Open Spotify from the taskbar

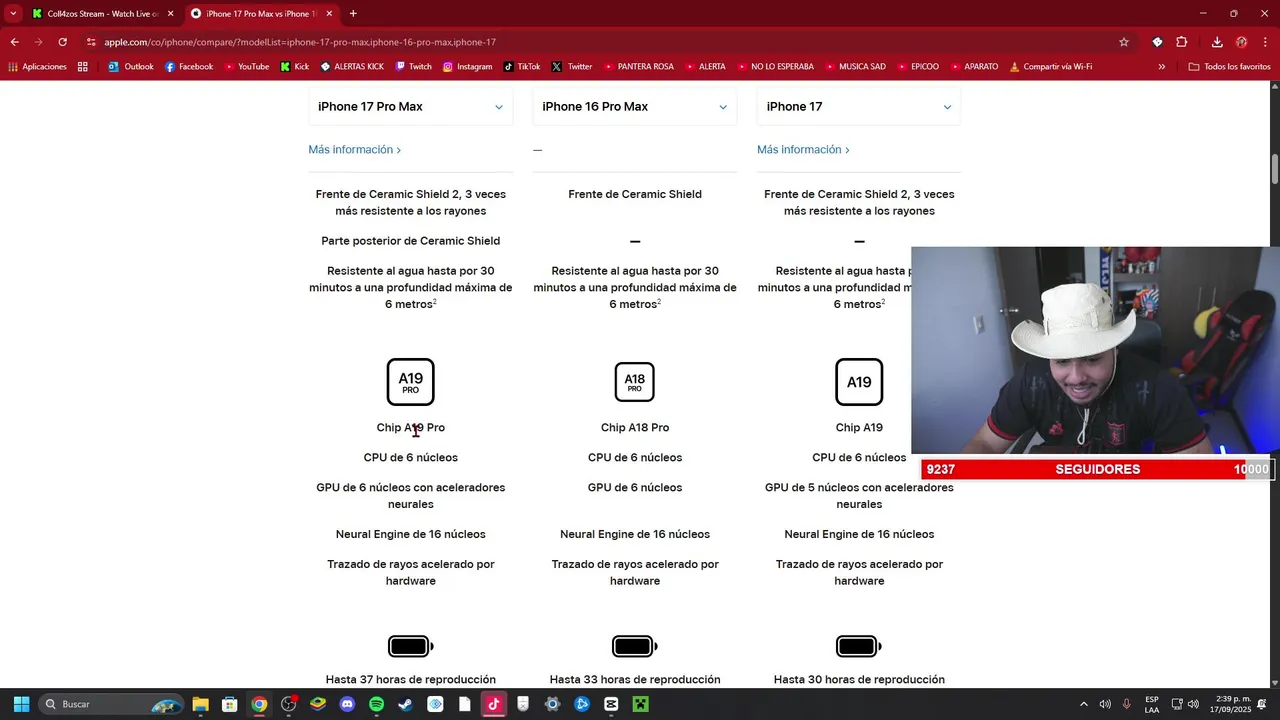click(376, 704)
